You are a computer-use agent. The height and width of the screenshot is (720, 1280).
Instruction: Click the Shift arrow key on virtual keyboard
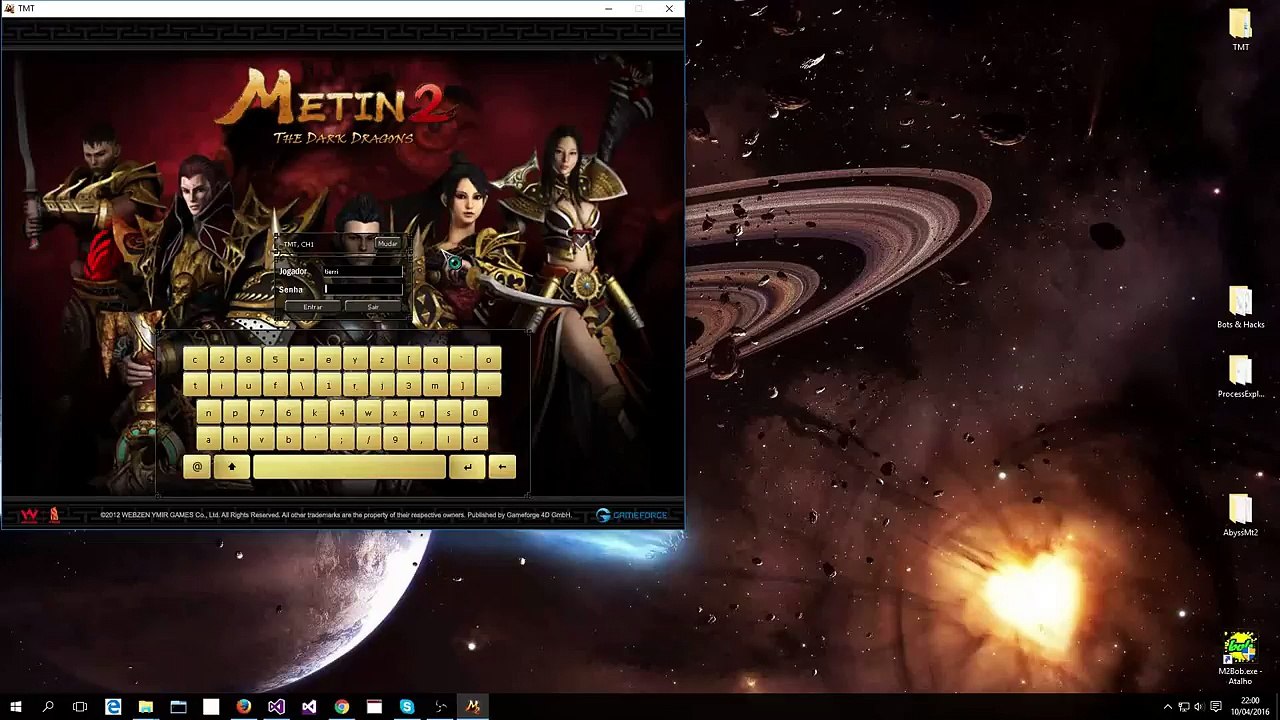(x=231, y=466)
